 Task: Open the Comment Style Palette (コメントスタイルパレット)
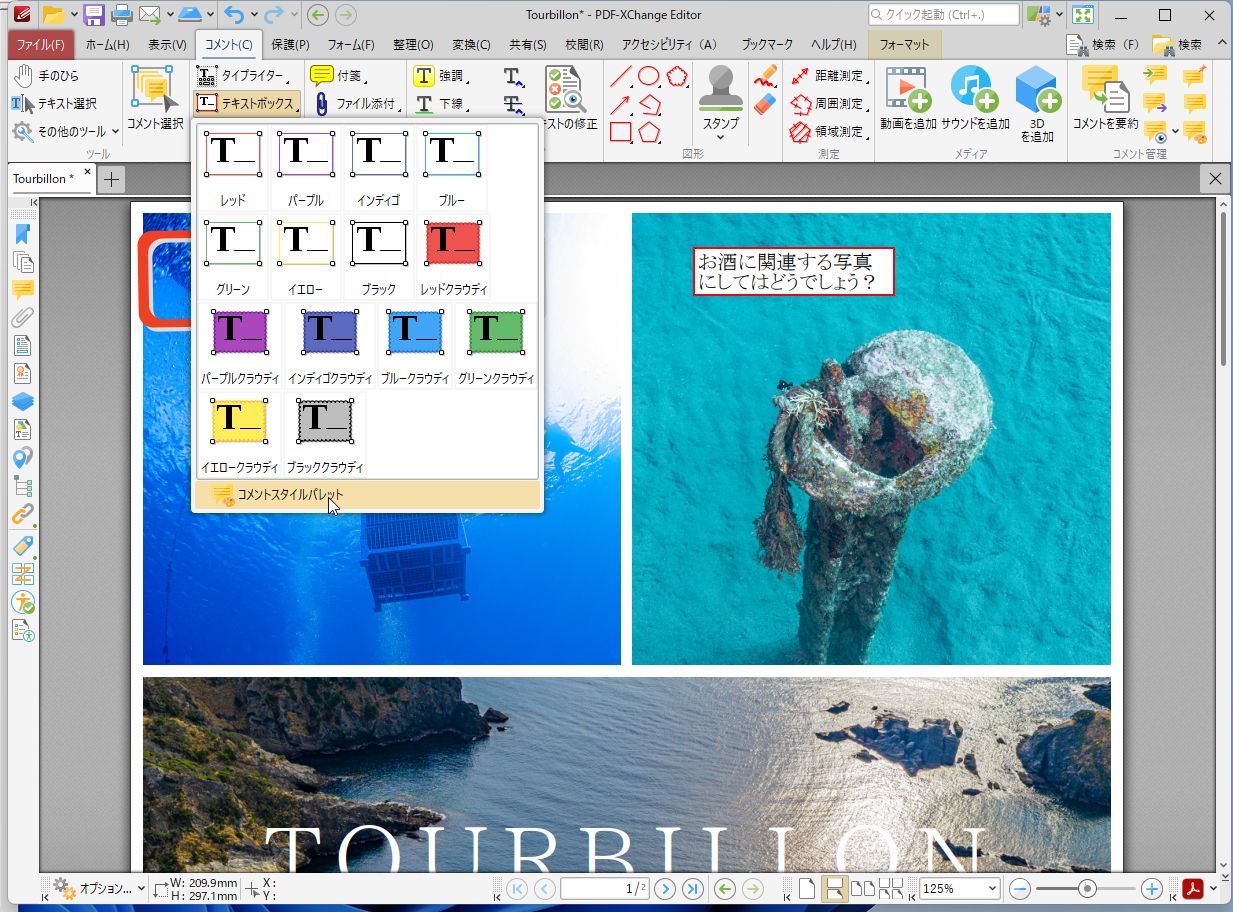[x=367, y=495]
